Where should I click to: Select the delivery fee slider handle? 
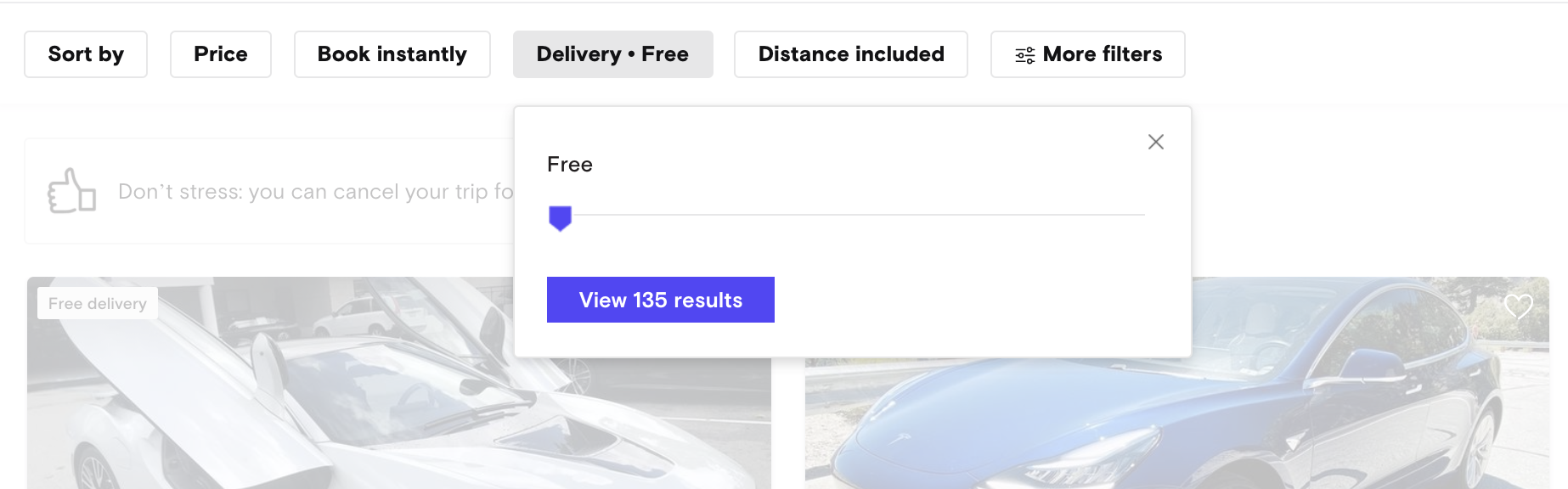[x=561, y=218]
